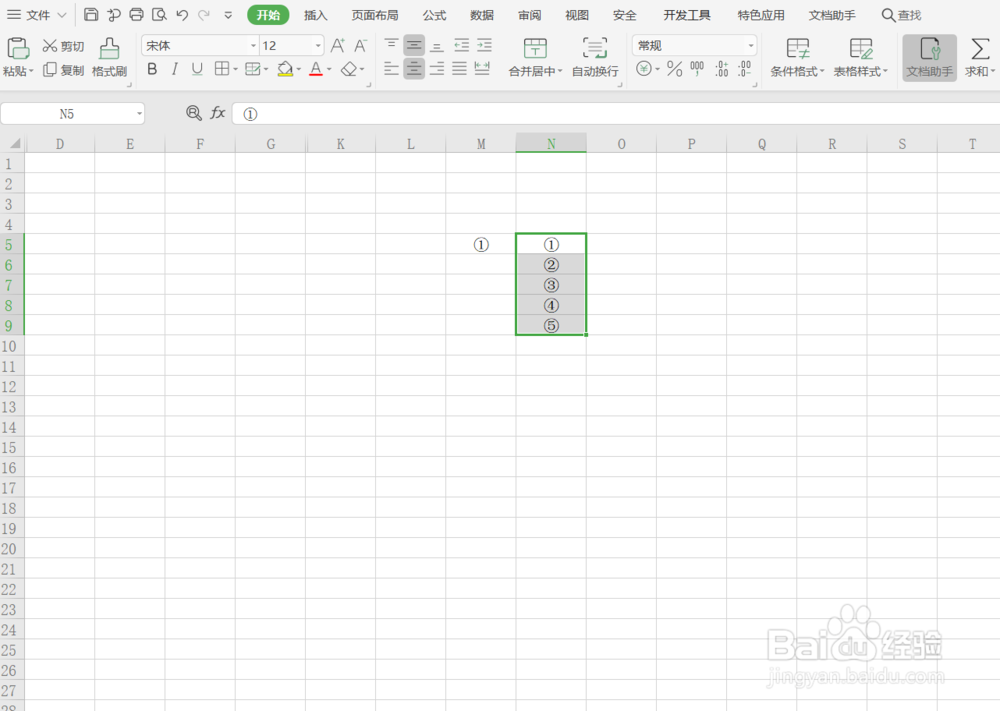Viewport: 1000px width, 711px height.
Task: Apply the red font color A
Action: pyautogui.click(x=316, y=69)
